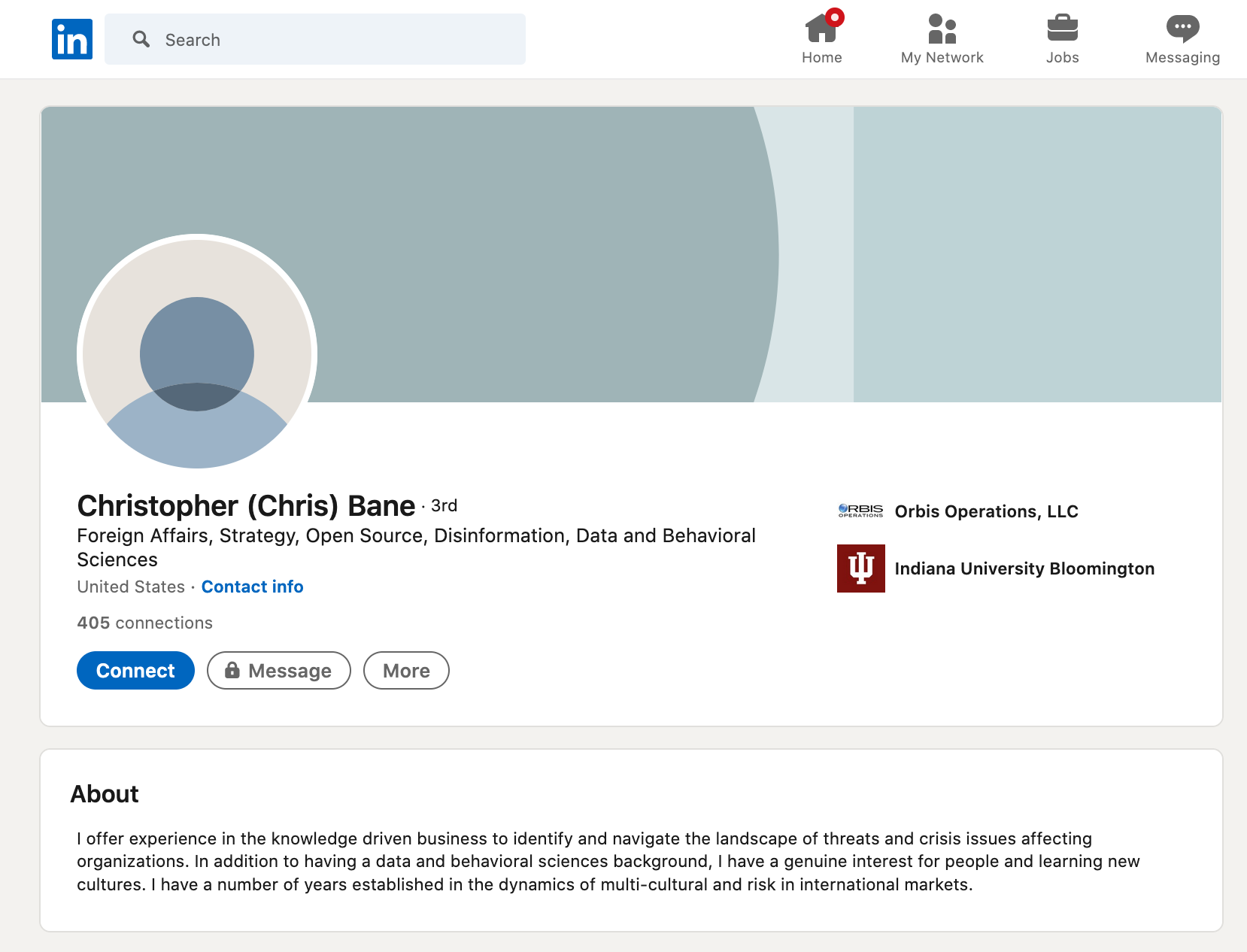Viewport: 1247px width, 952px height.
Task: Click the Orbis Operations logo icon
Action: 861,511
